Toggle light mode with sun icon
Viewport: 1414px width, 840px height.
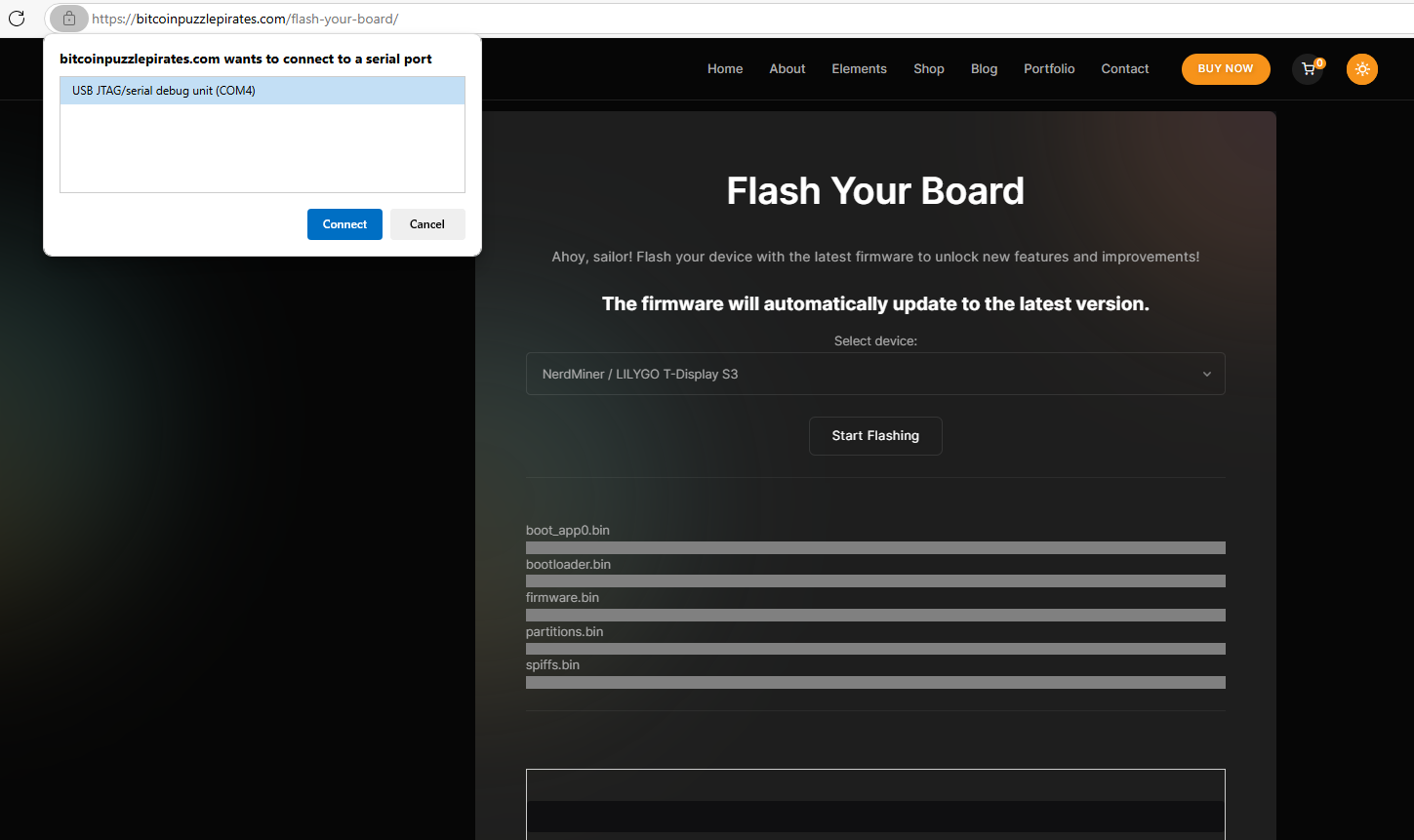tap(1361, 69)
